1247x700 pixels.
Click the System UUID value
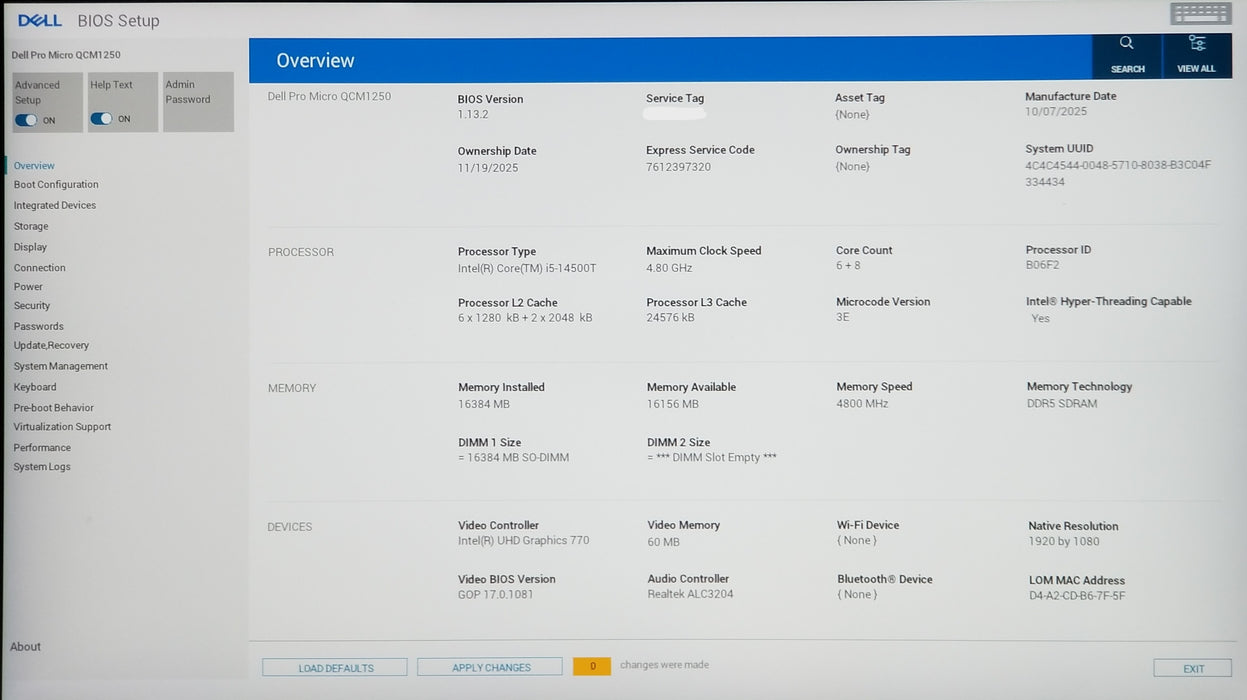[x=1118, y=174]
